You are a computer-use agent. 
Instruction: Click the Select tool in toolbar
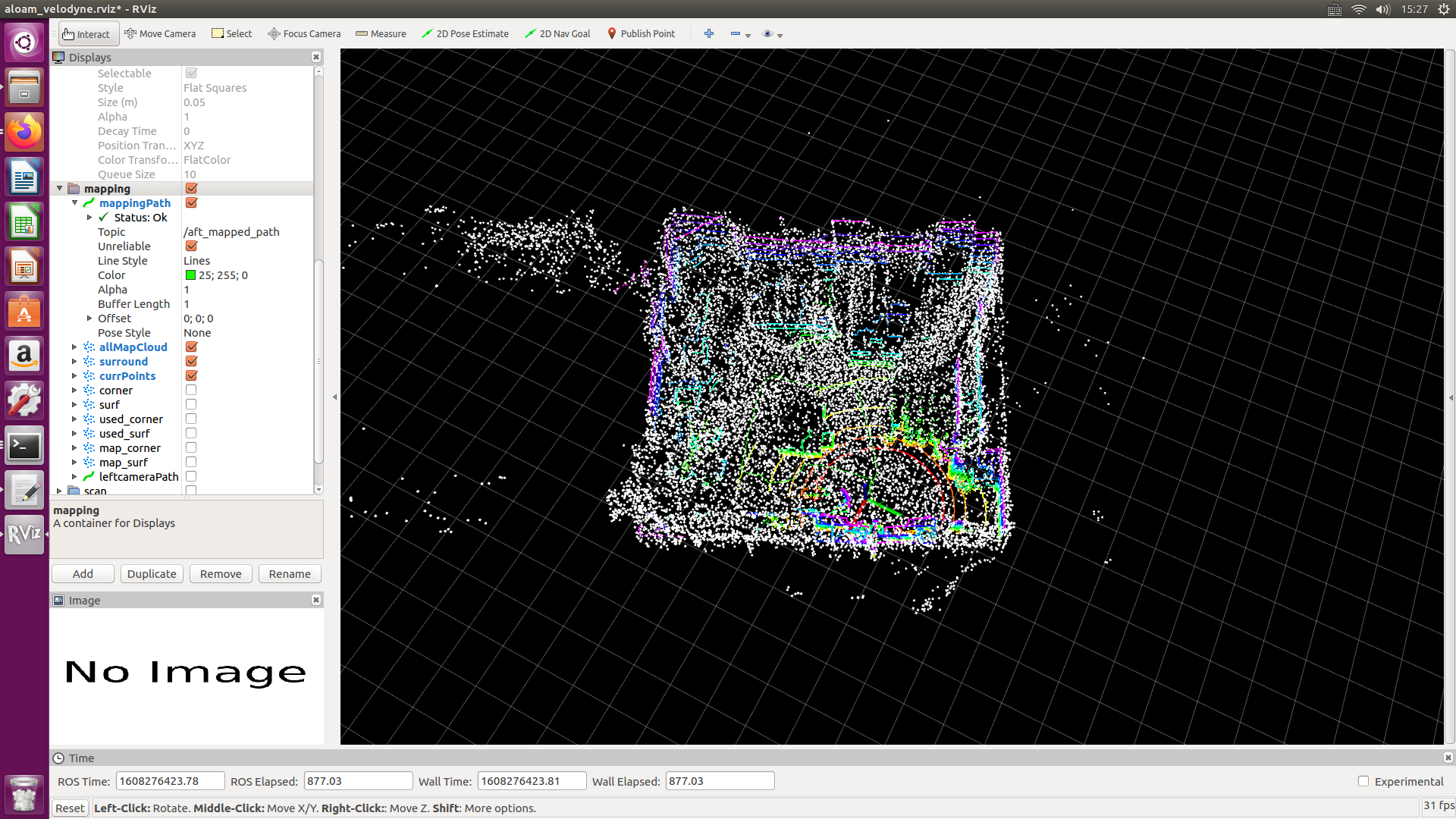(x=232, y=33)
